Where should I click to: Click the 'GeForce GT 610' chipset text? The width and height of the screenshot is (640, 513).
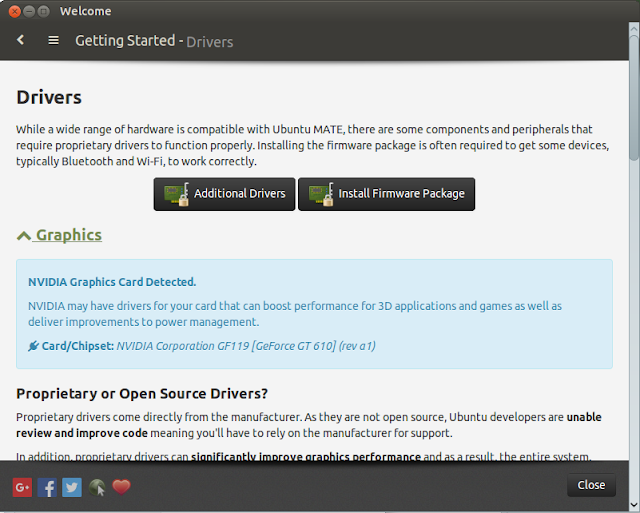tap(295, 346)
